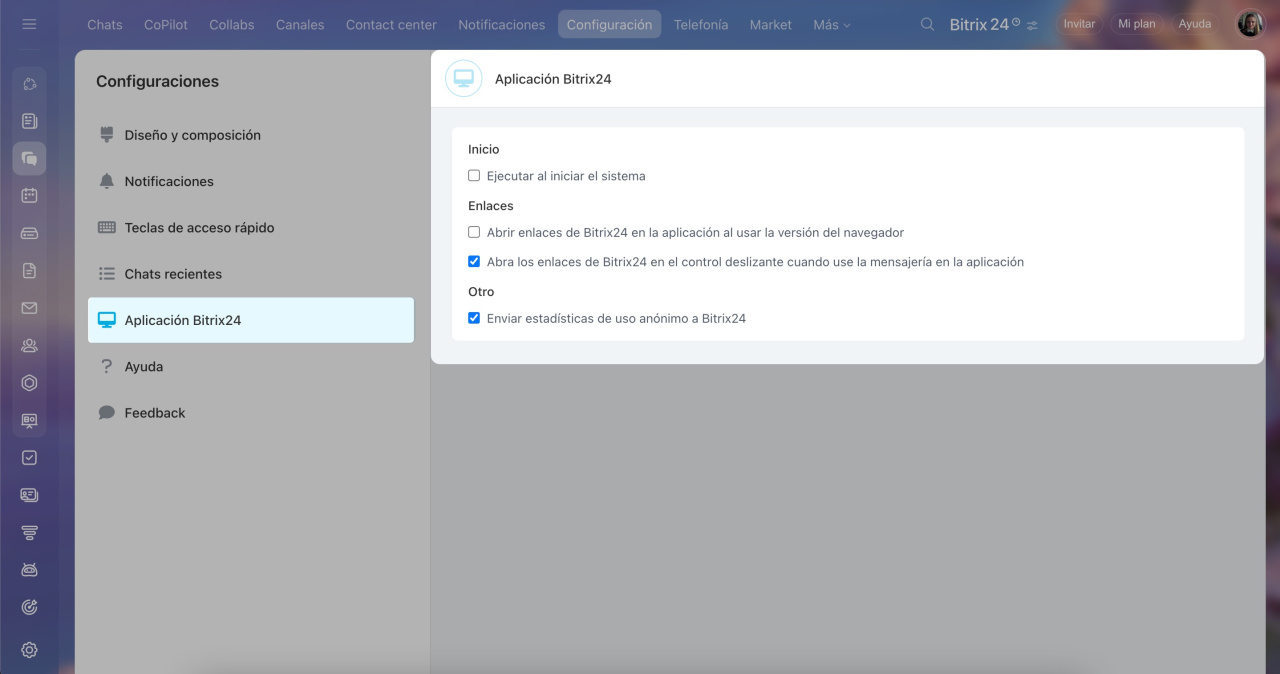Open the gear settings icon in sidebar
This screenshot has height=674, width=1280.
29,650
